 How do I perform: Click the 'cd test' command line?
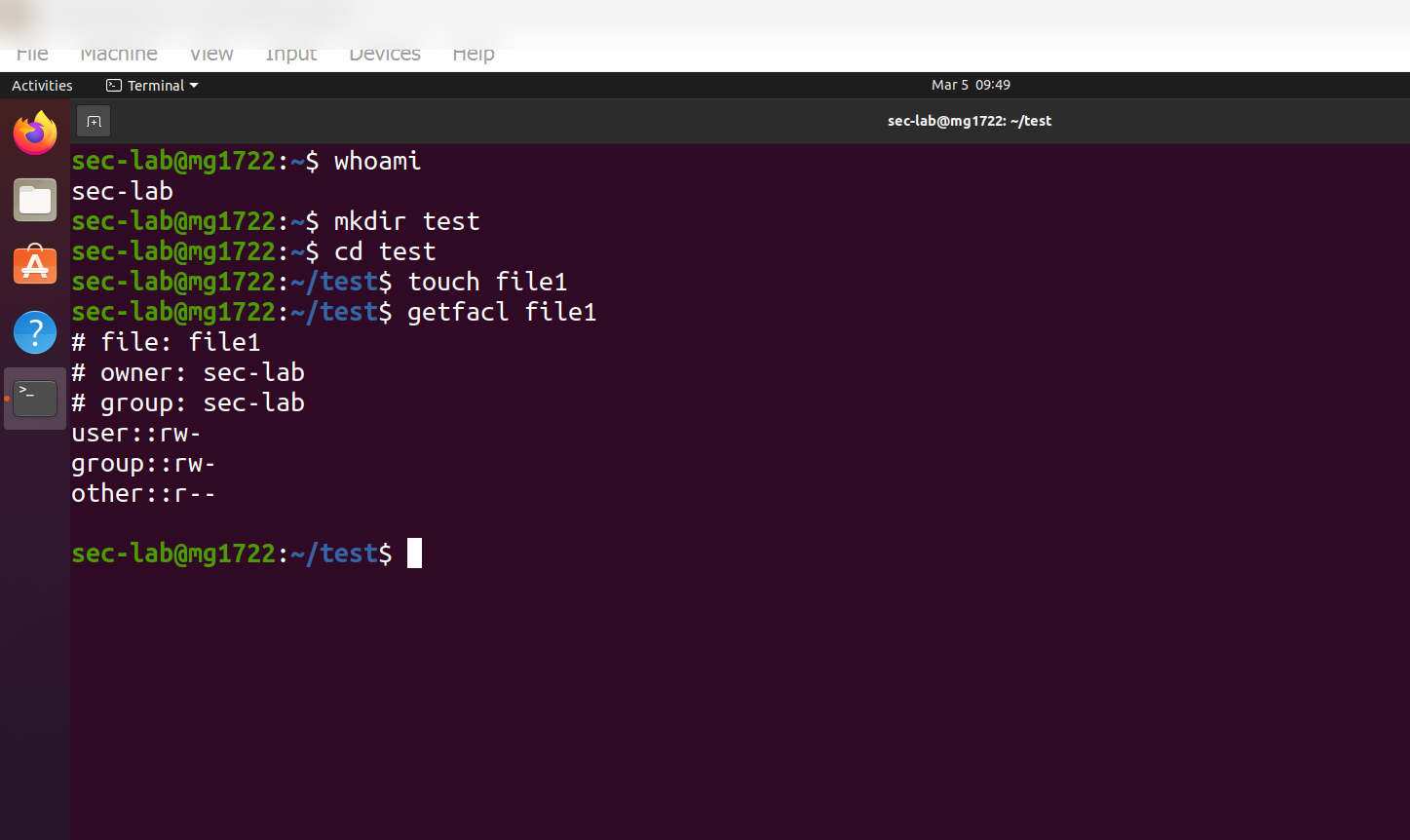tap(253, 251)
